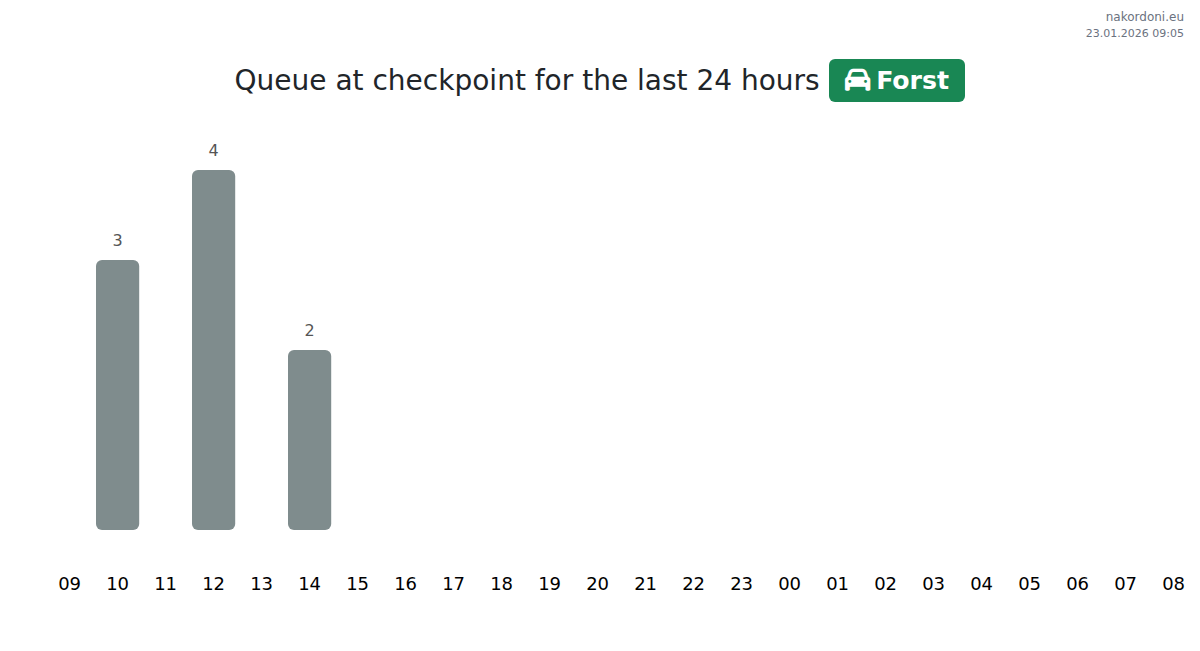Select the 18 hour axis label
This screenshot has width=1200, height=651.
click(x=501, y=584)
